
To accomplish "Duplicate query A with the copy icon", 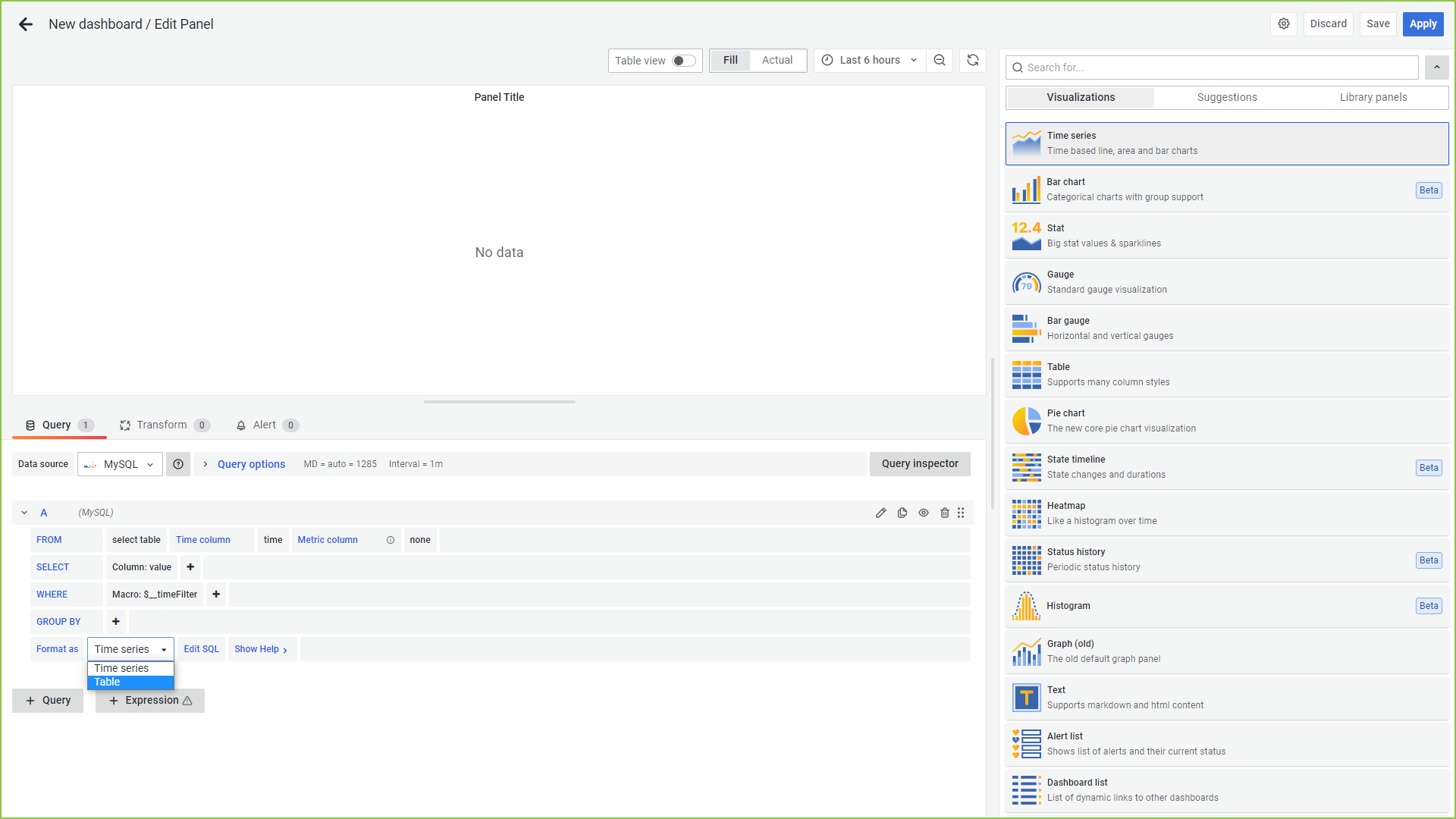I will (902, 513).
